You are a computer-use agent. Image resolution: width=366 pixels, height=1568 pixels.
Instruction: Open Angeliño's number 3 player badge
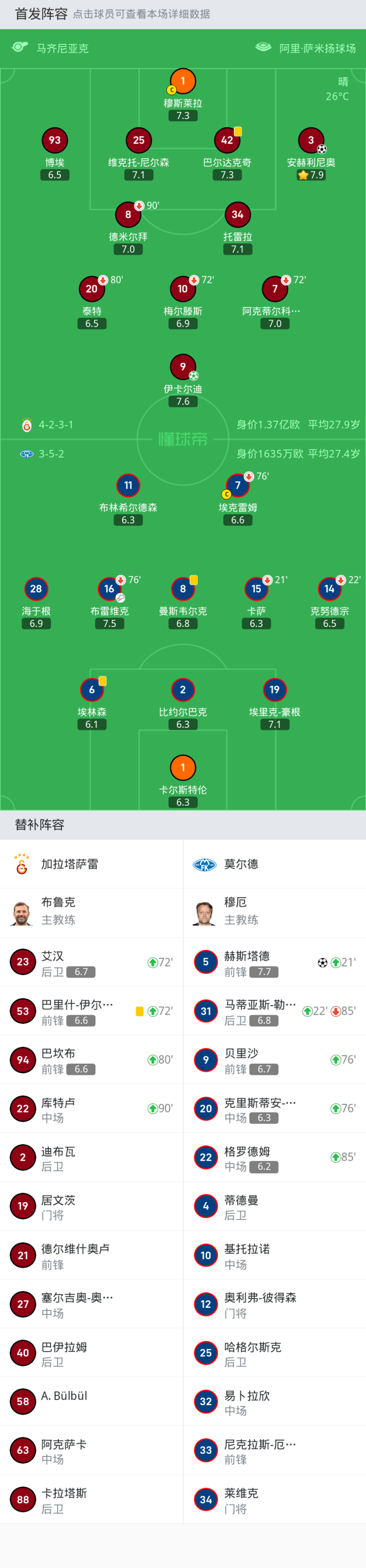pos(311,140)
